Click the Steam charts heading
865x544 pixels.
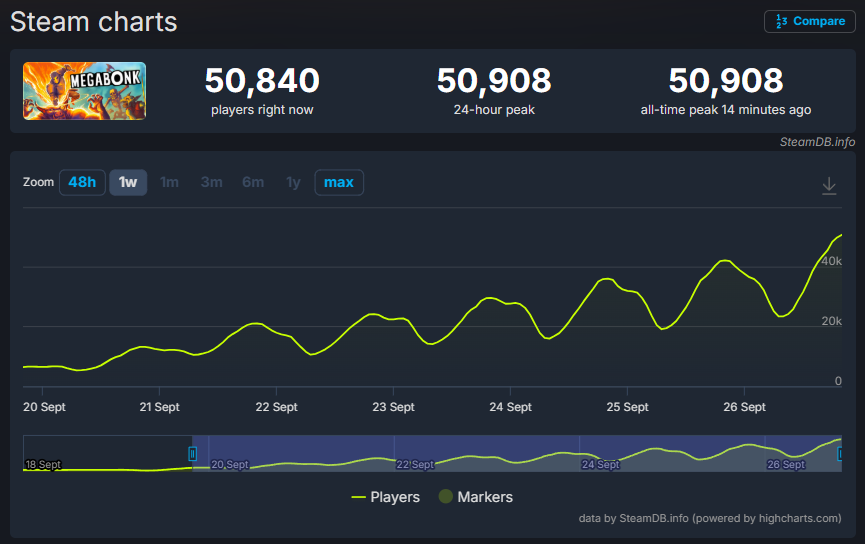point(94,22)
